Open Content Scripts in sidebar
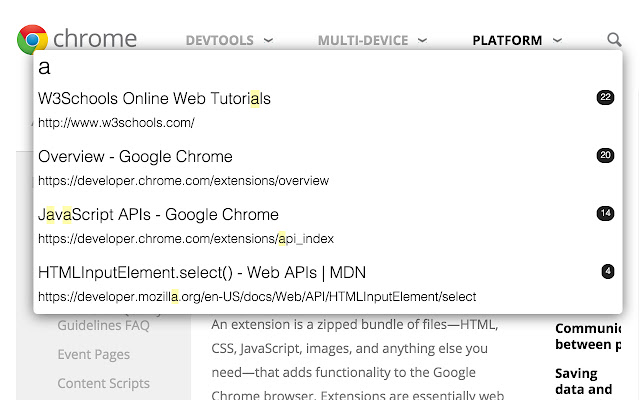This screenshot has width=640, height=400. pos(103,383)
